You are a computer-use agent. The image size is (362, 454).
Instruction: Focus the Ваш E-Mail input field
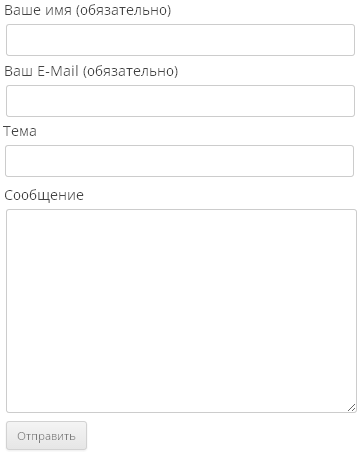point(180,101)
